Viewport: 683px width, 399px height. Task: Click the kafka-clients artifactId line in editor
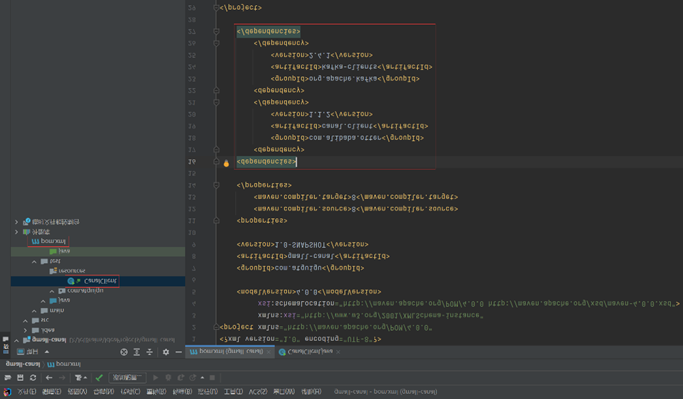[351, 67]
